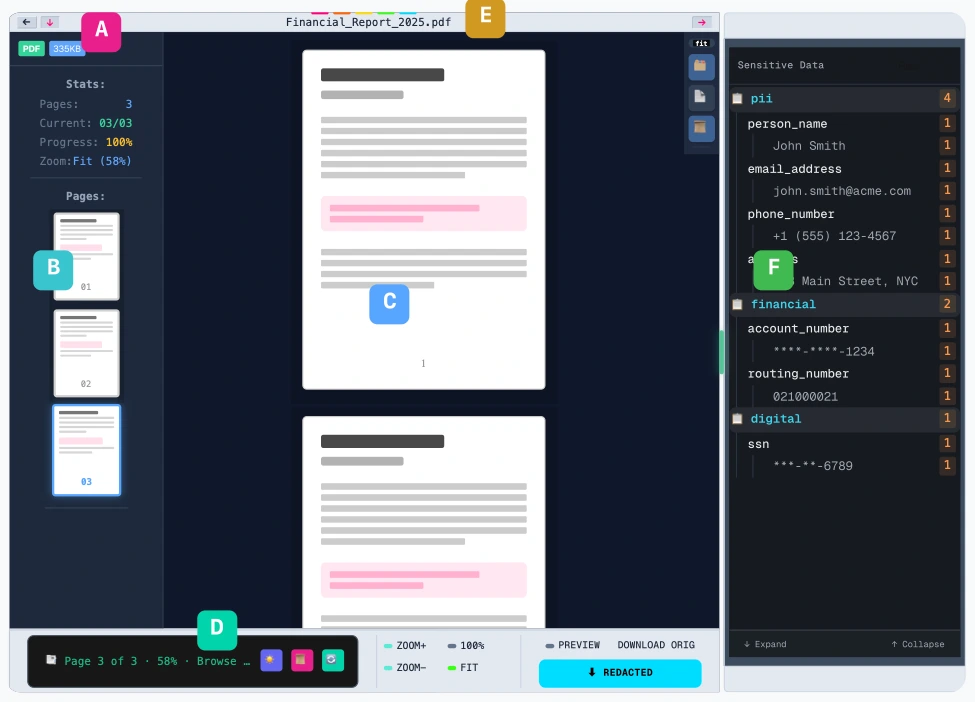Click DOWNLOAD ORIG button

pyautogui.click(x=656, y=645)
